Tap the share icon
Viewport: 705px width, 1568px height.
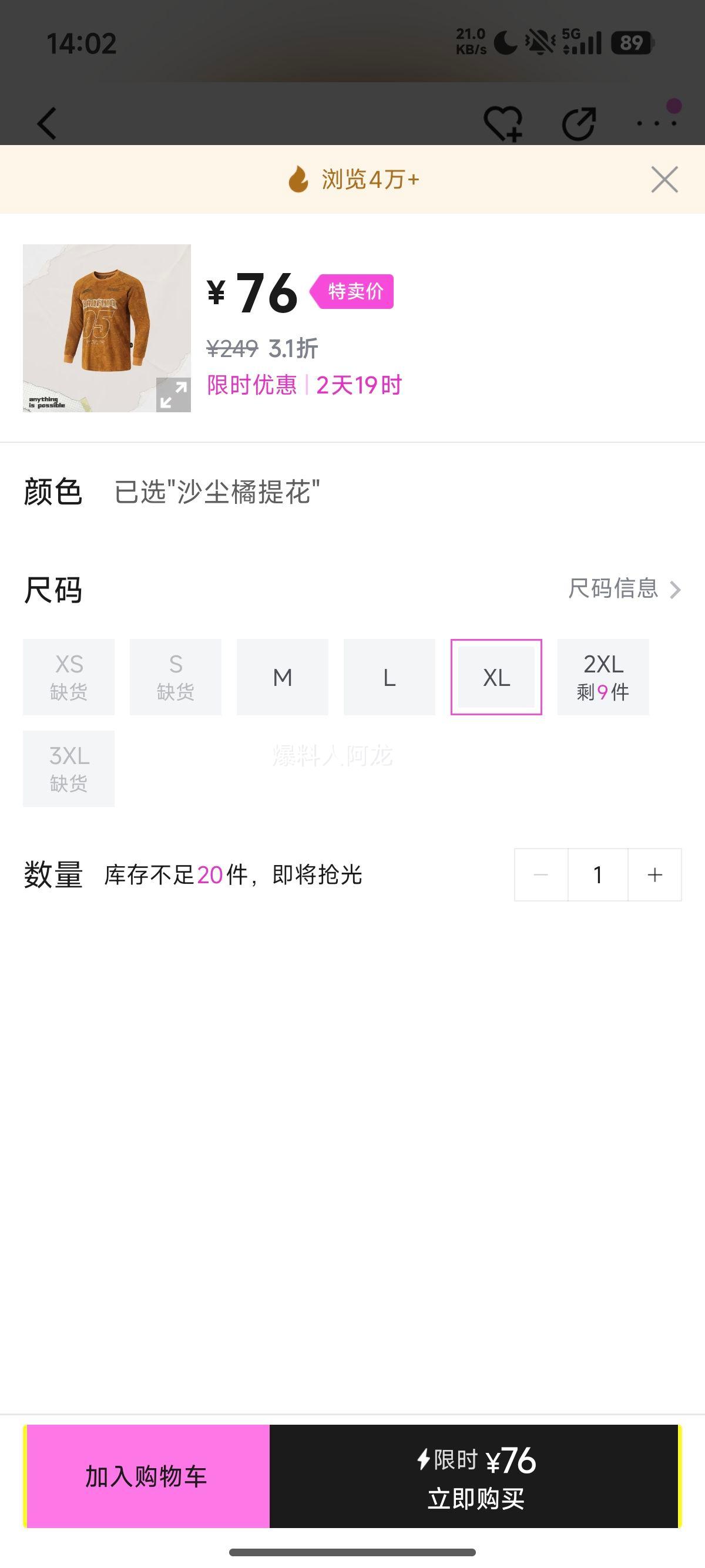(x=578, y=123)
